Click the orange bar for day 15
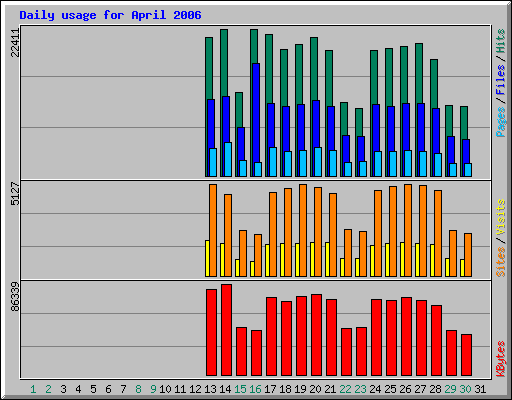512x400 pixels. [x=243, y=253]
